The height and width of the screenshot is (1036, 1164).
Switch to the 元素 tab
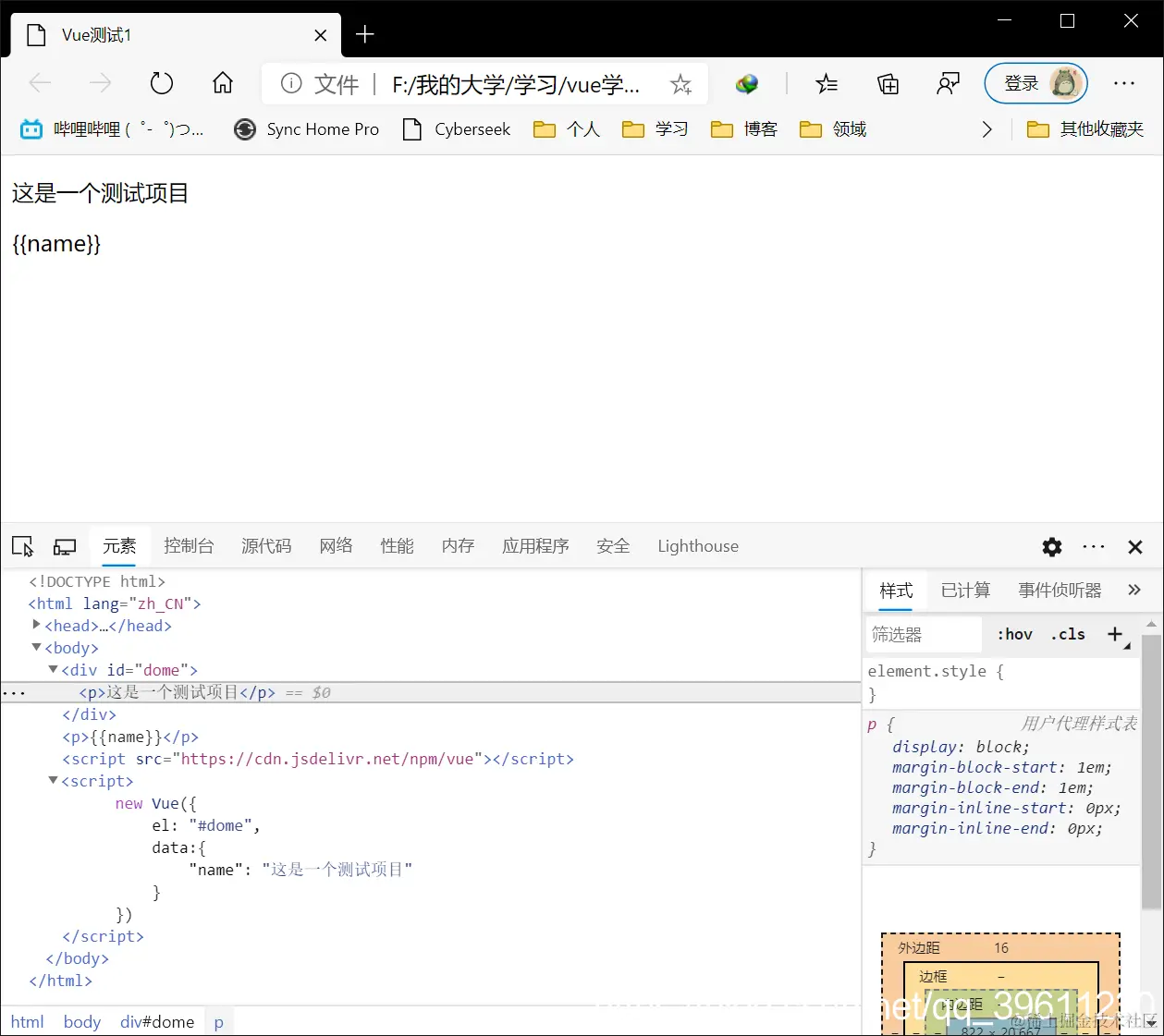pos(119,546)
